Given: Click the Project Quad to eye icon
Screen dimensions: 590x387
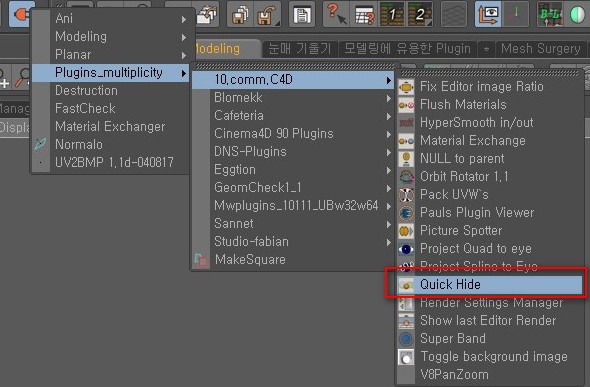Looking at the screenshot, I should tap(406, 249).
